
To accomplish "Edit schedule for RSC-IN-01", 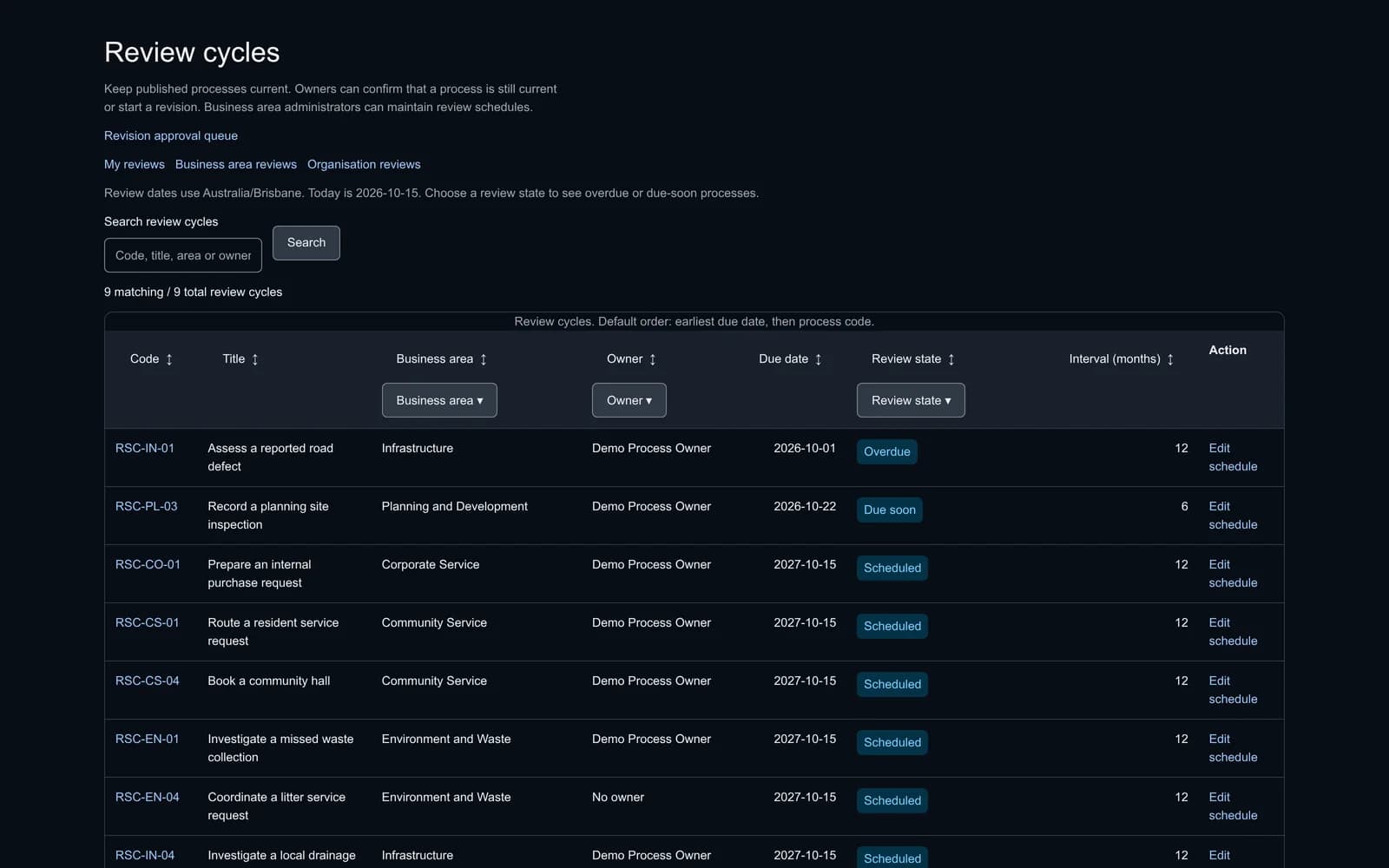I will point(1233,457).
